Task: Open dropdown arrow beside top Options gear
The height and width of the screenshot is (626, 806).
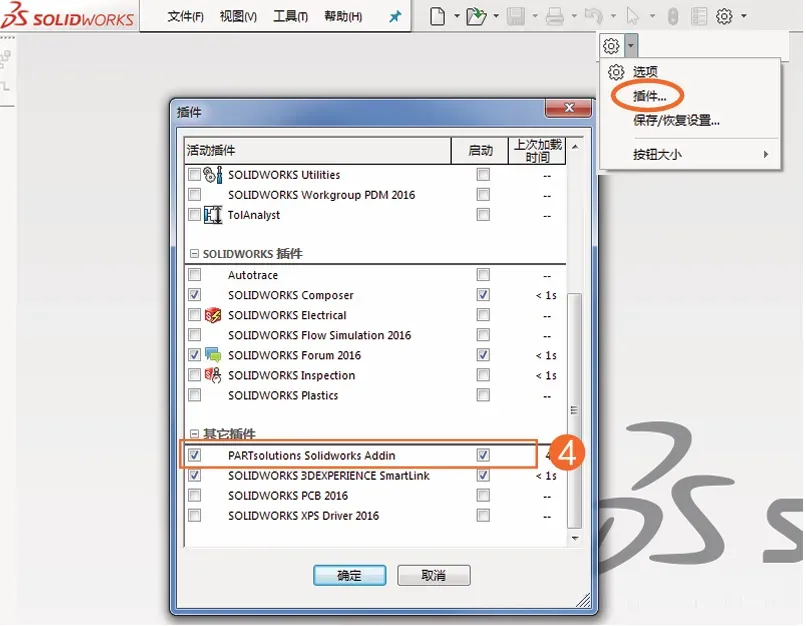Action: tap(744, 16)
